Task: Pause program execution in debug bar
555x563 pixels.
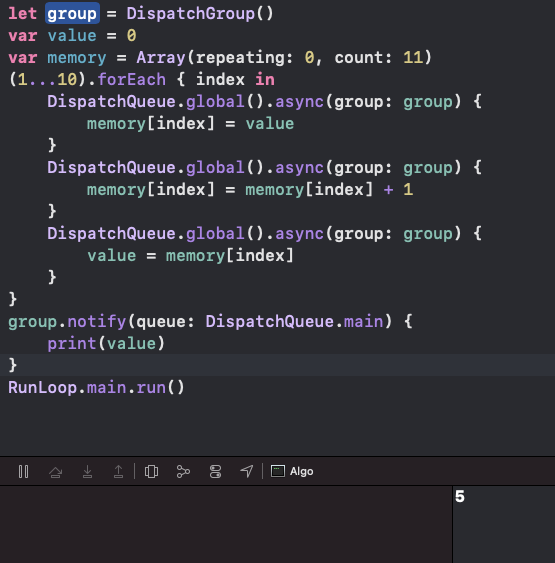Action: tap(23, 471)
